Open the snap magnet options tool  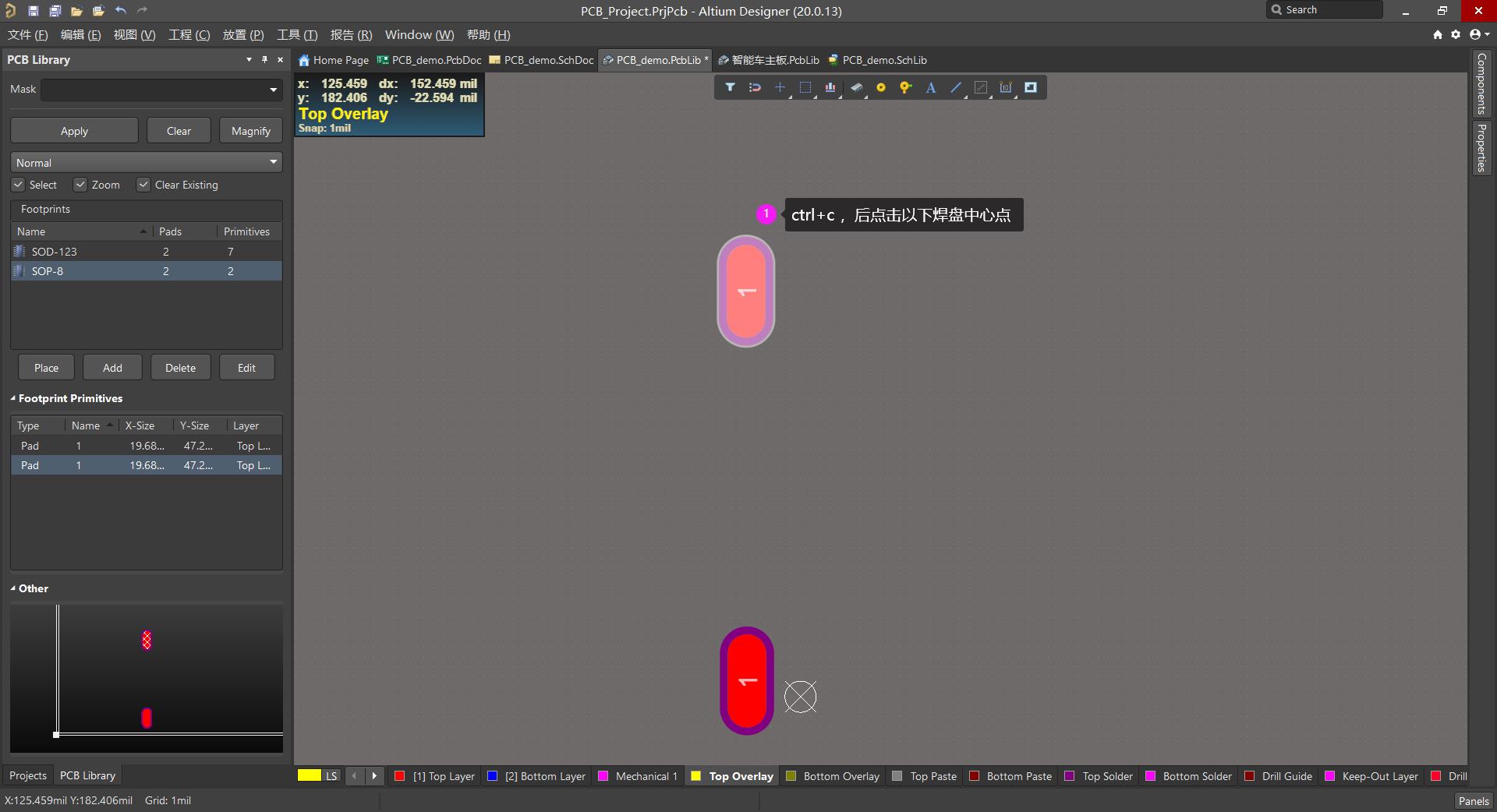pyautogui.click(x=755, y=88)
